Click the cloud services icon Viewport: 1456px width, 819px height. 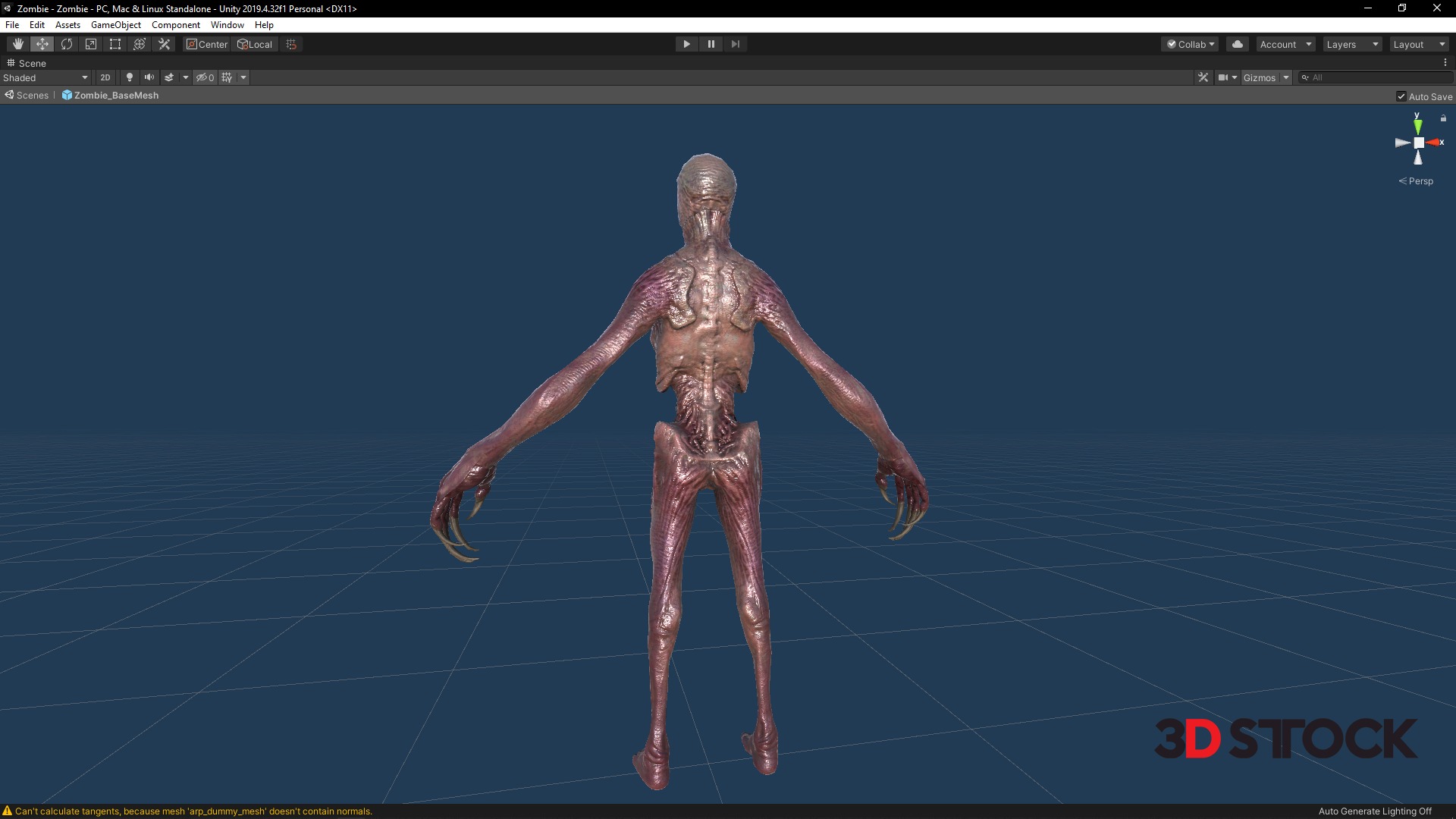(1238, 44)
